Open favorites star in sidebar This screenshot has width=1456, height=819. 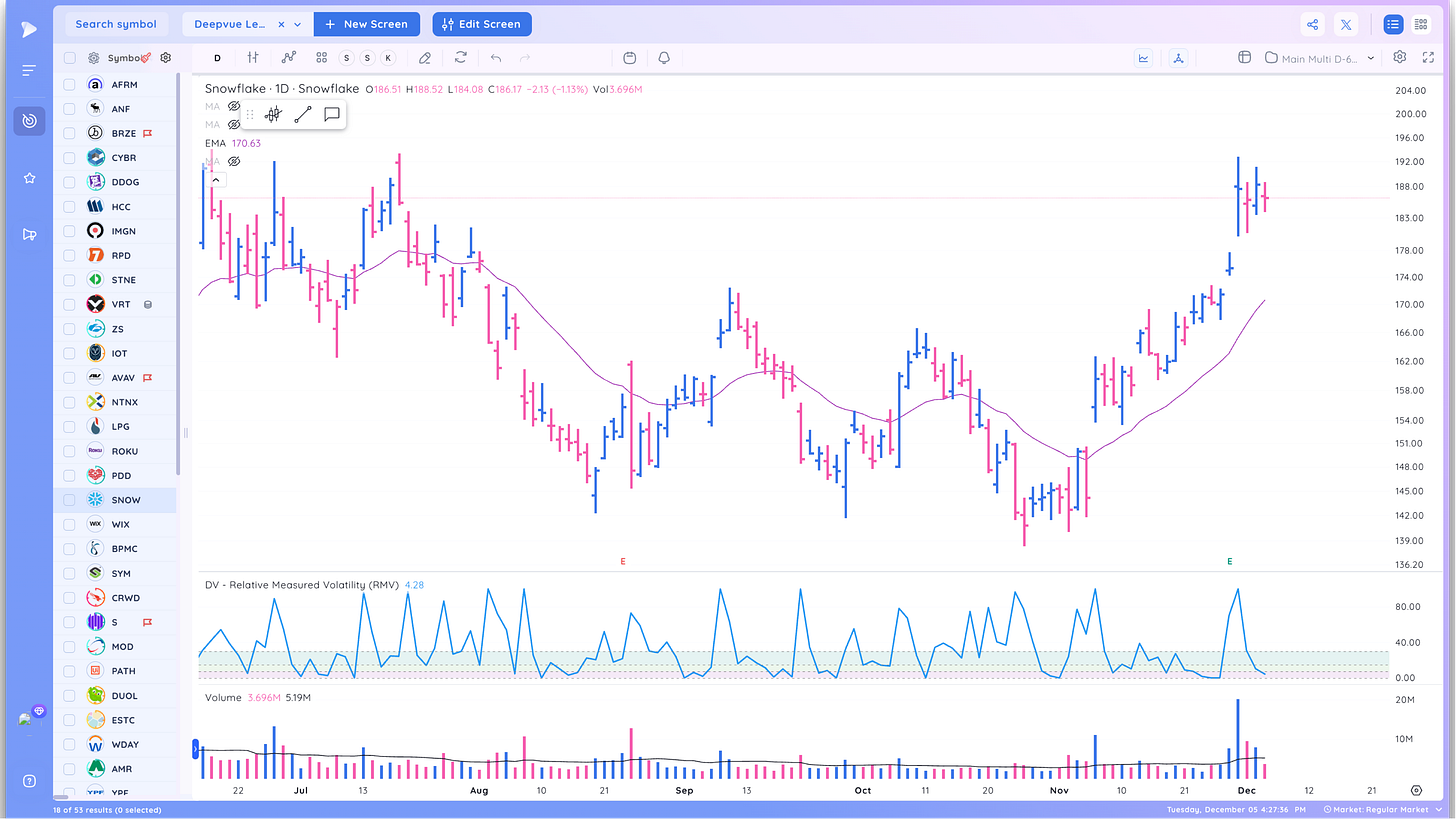pos(29,178)
